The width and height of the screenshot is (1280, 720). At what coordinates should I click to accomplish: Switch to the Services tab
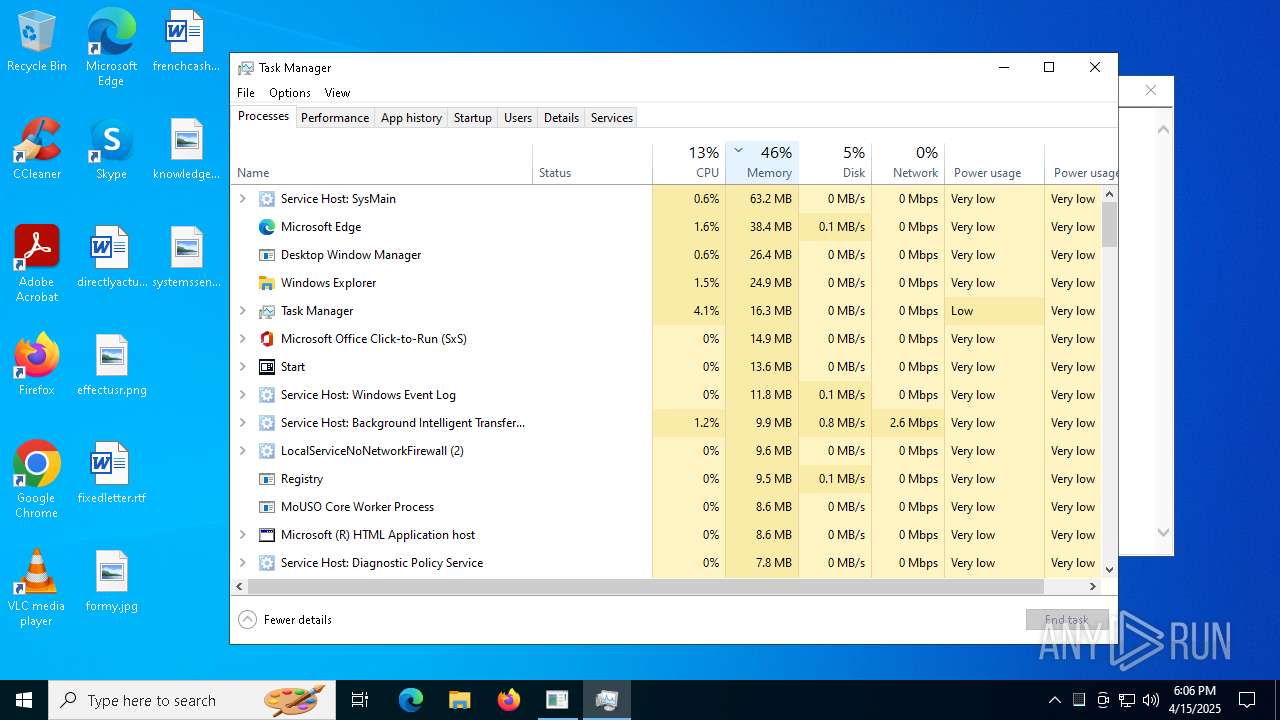pos(612,118)
